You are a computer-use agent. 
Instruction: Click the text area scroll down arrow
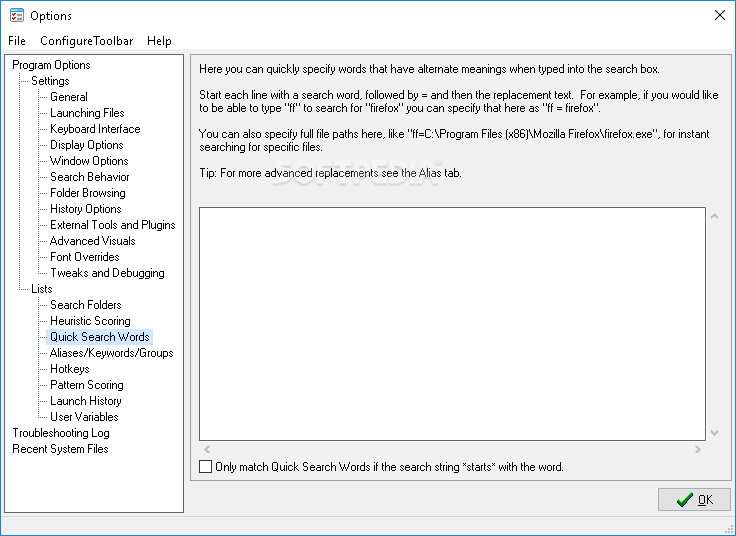[714, 432]
